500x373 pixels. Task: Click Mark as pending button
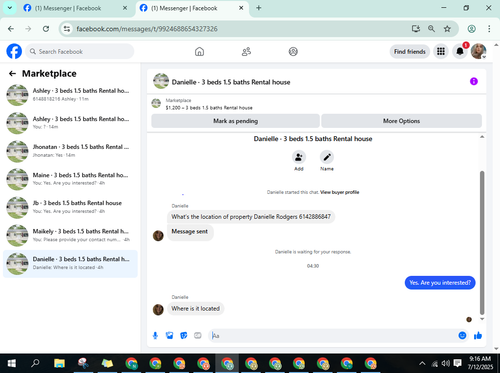pyautogui.click(x=235, y=121)
